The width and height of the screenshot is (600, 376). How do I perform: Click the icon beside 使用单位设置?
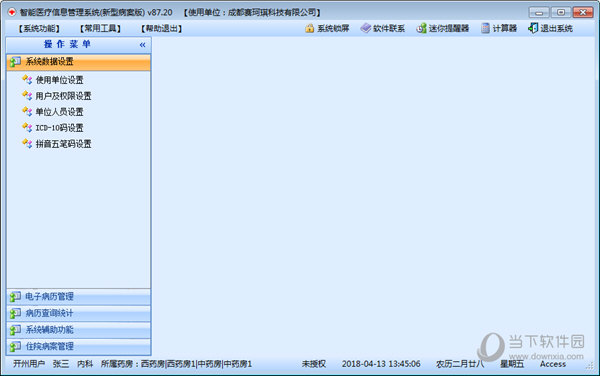click(27, 80)
